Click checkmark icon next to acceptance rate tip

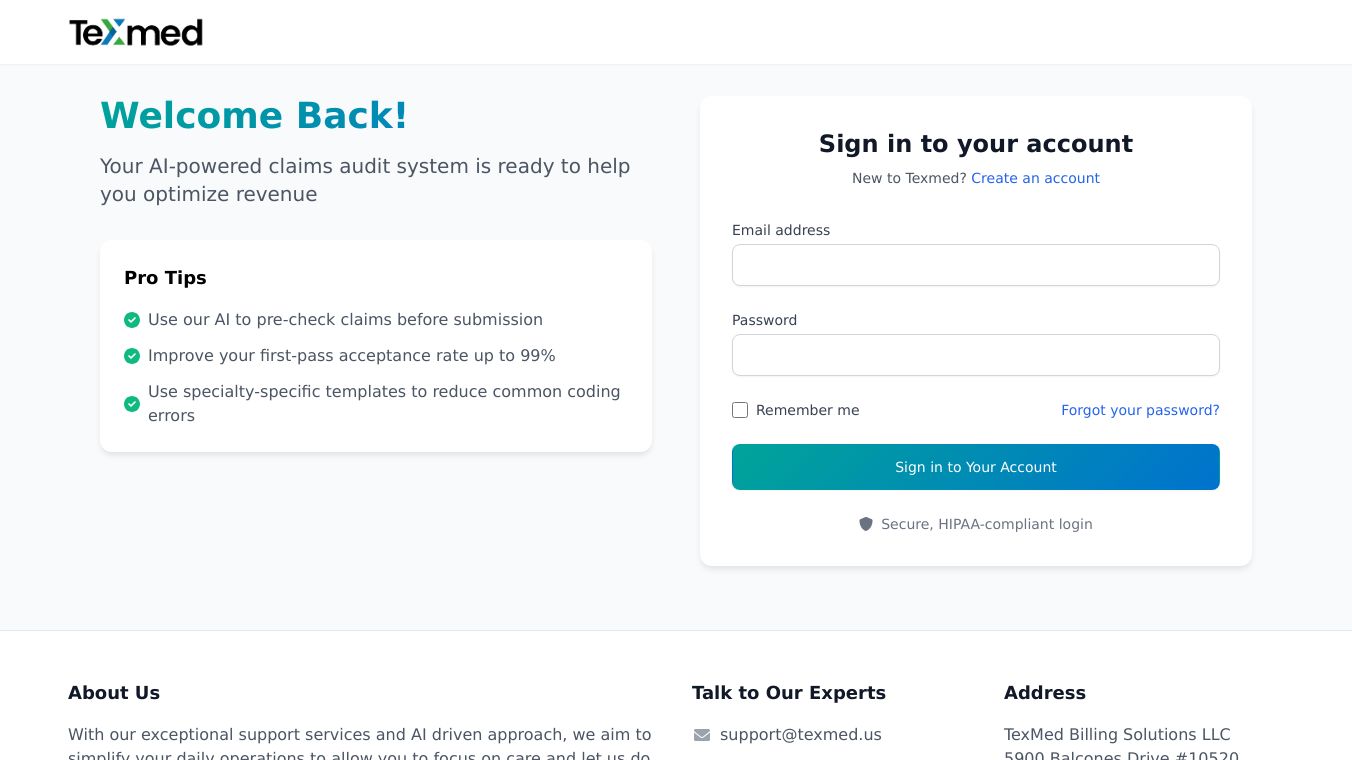coord(132,356)
